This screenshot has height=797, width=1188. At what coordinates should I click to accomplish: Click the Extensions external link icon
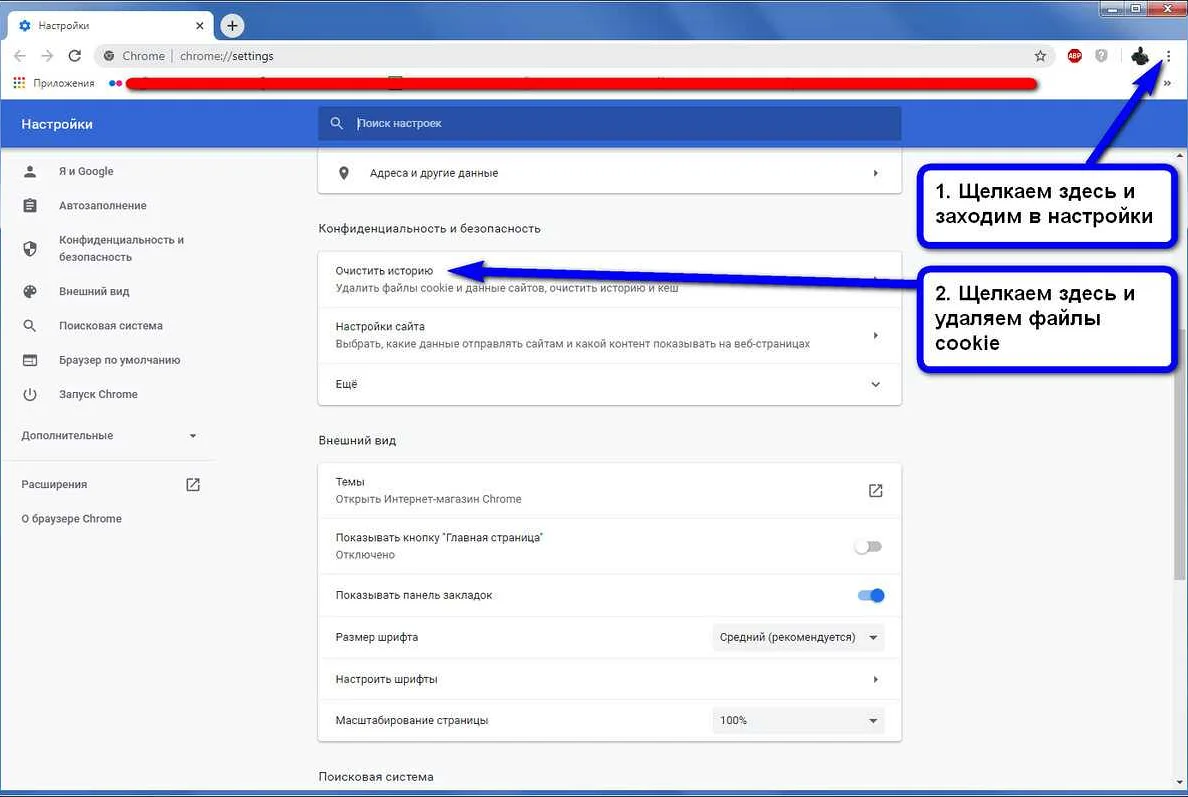(x=193, y=484)
